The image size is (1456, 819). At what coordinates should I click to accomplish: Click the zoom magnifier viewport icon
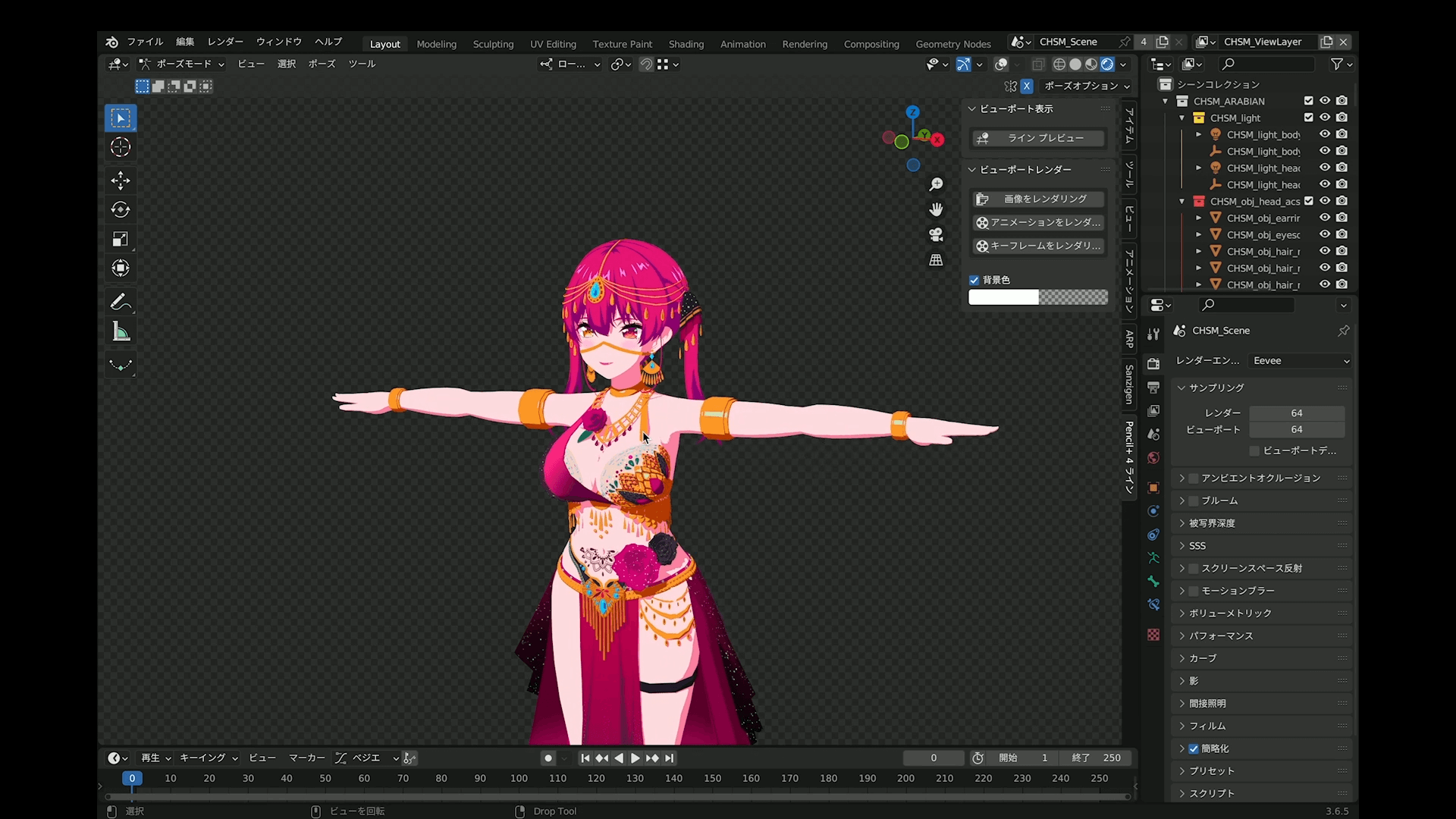937,184
